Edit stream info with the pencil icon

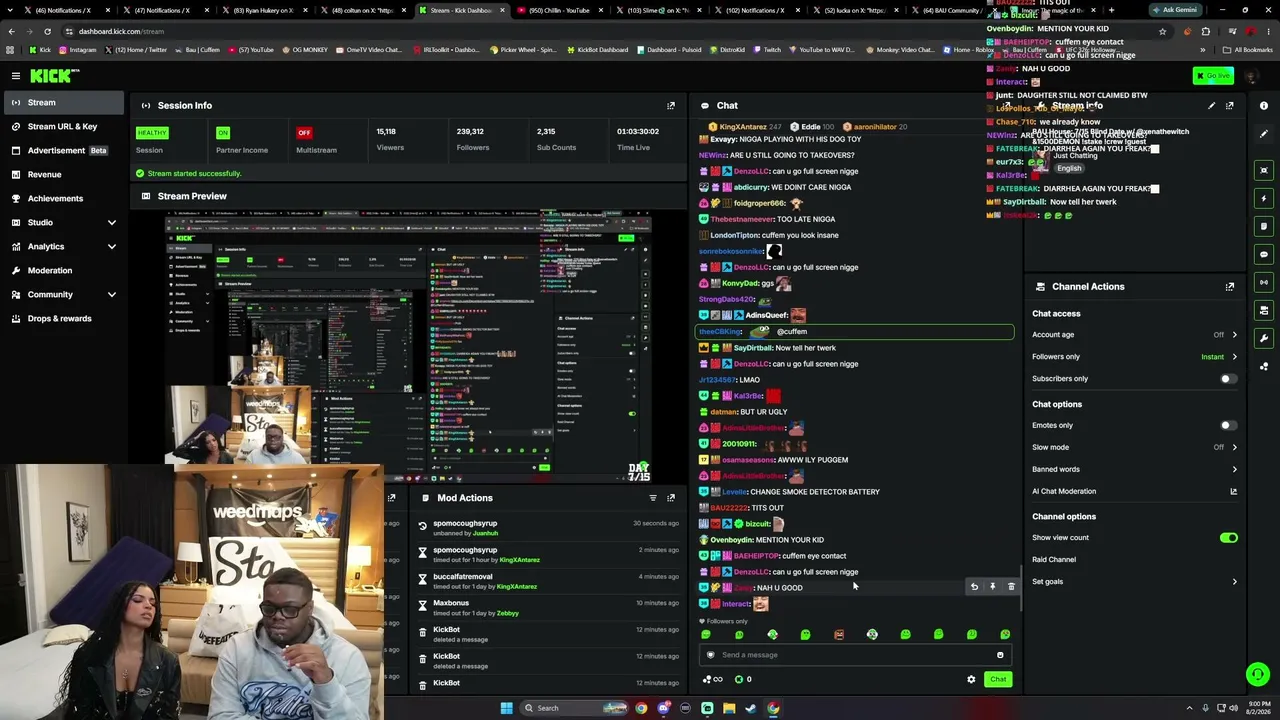click(1211, 105)
